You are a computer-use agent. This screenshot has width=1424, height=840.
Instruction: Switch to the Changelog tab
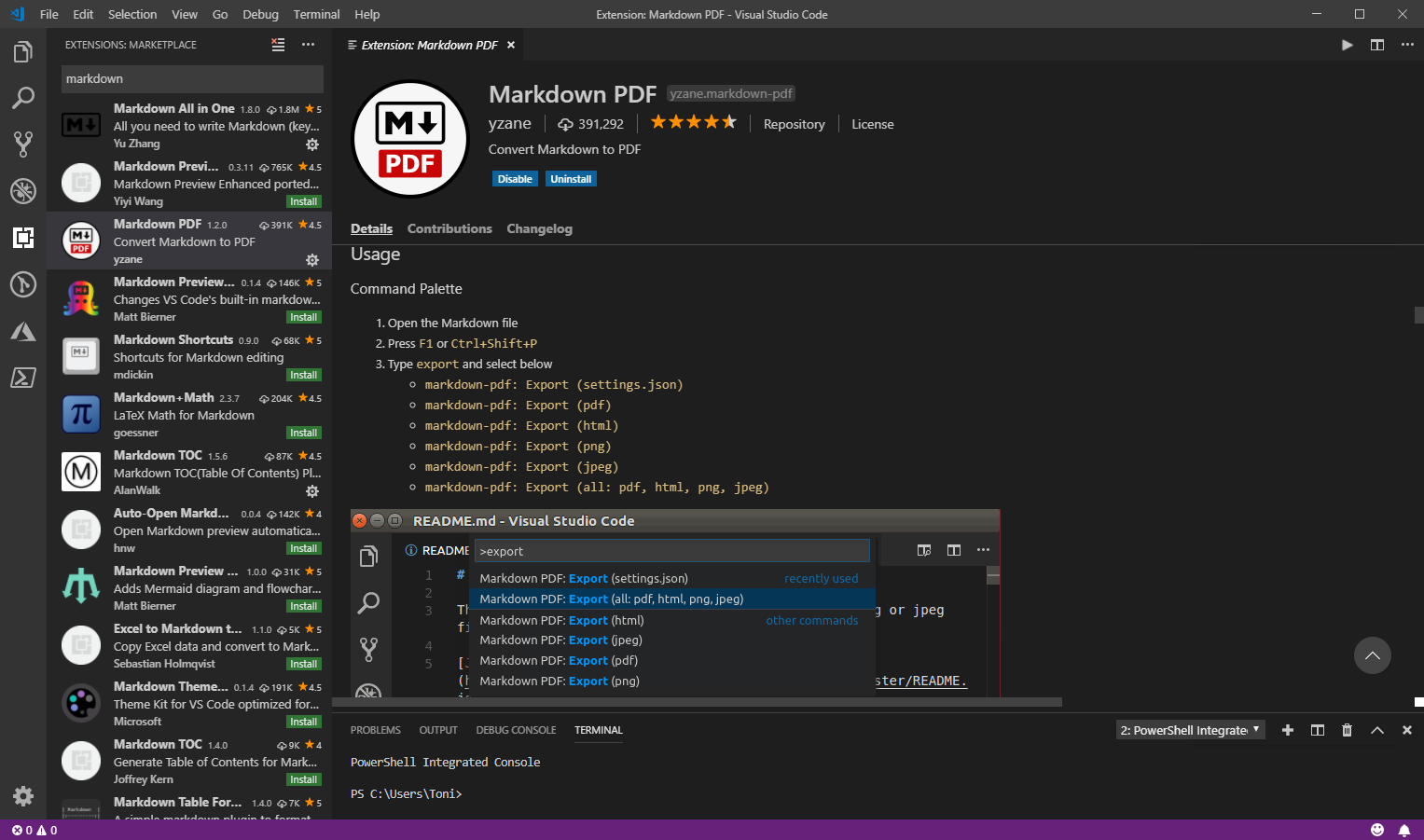click(x=539, y=228)
